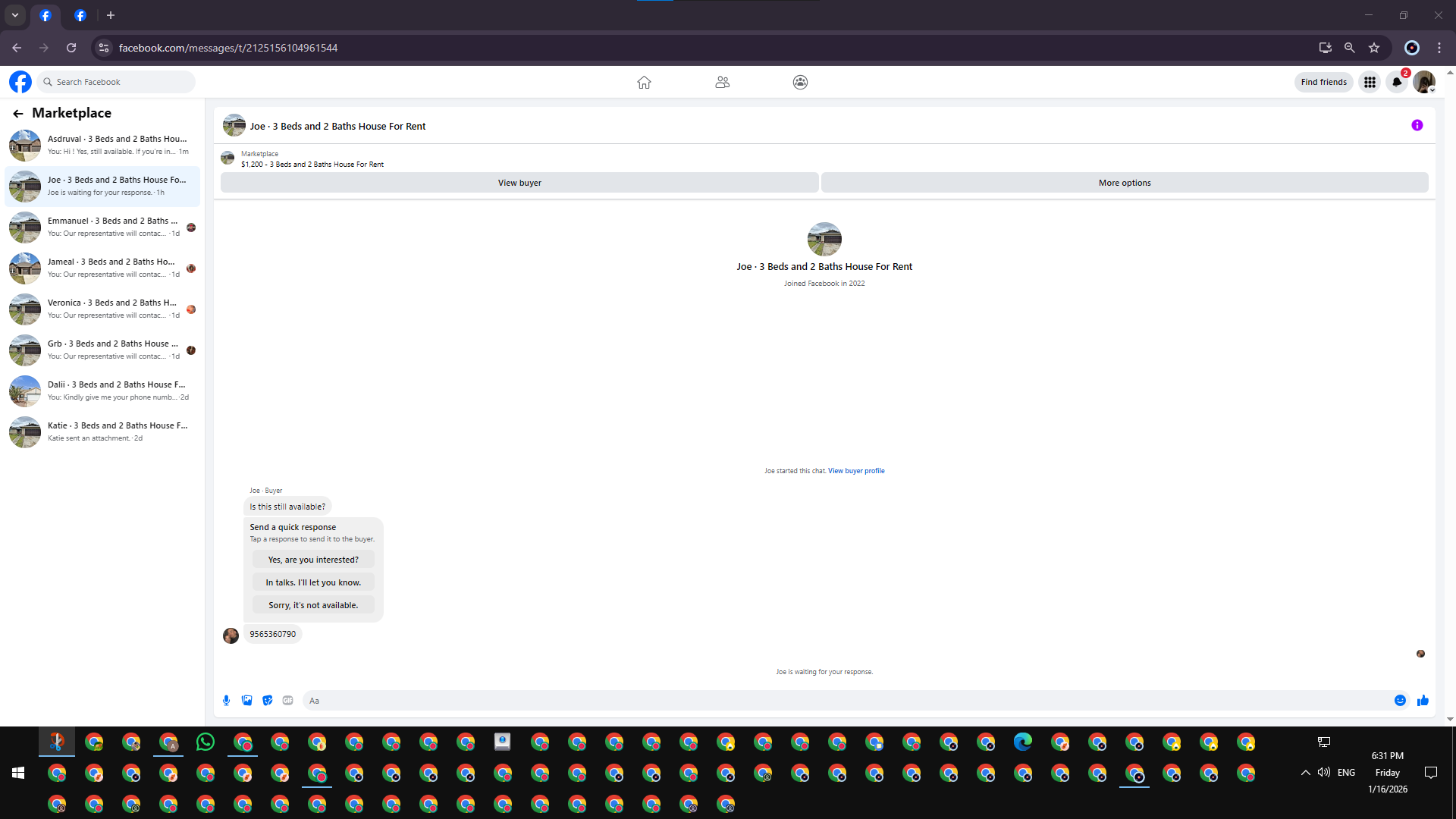Open the sticker picker icon
Image resolution: width=1456 pixels, height=819 pixels.
[x=267, y=701]
